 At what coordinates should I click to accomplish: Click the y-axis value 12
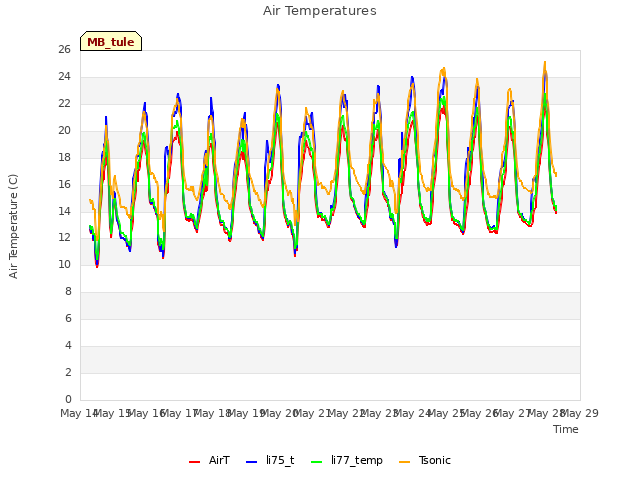(64, 237)
